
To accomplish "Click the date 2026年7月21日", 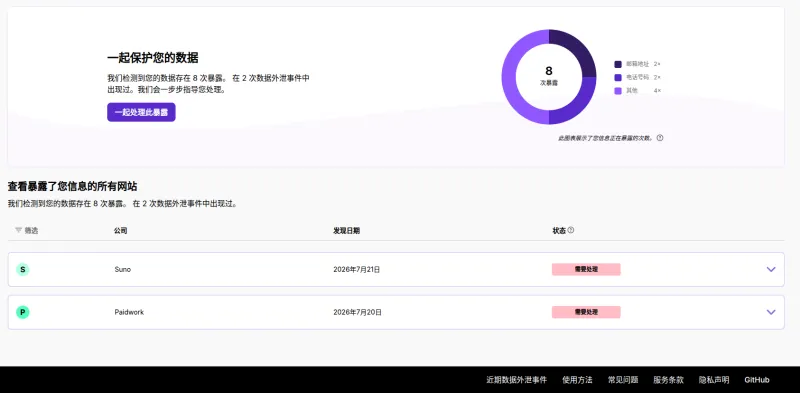I will click(x=357, y=269).
